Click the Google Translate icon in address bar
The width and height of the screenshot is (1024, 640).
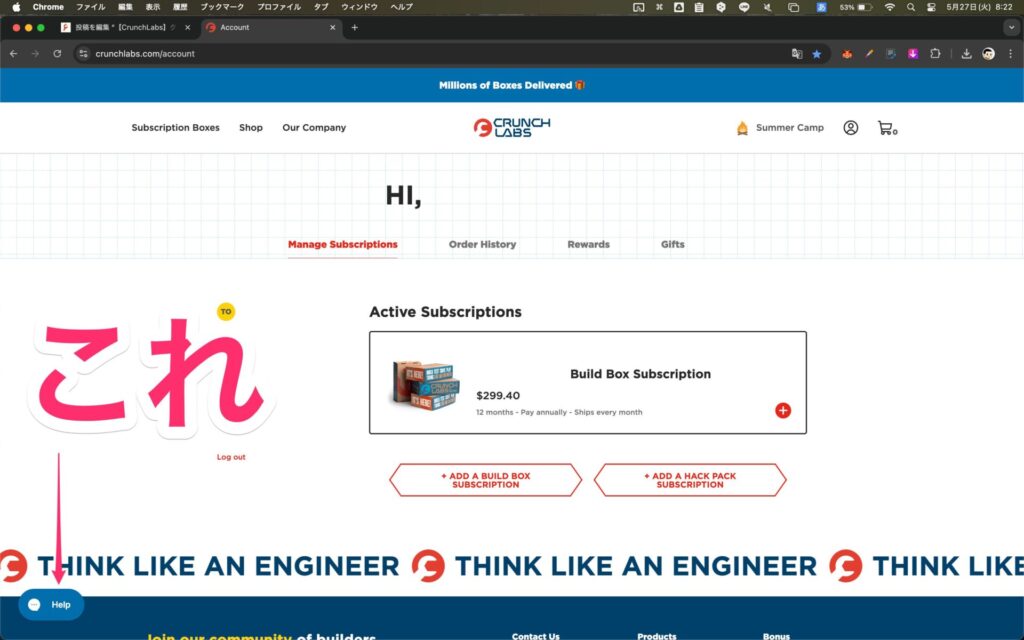(x=797, y=54)
